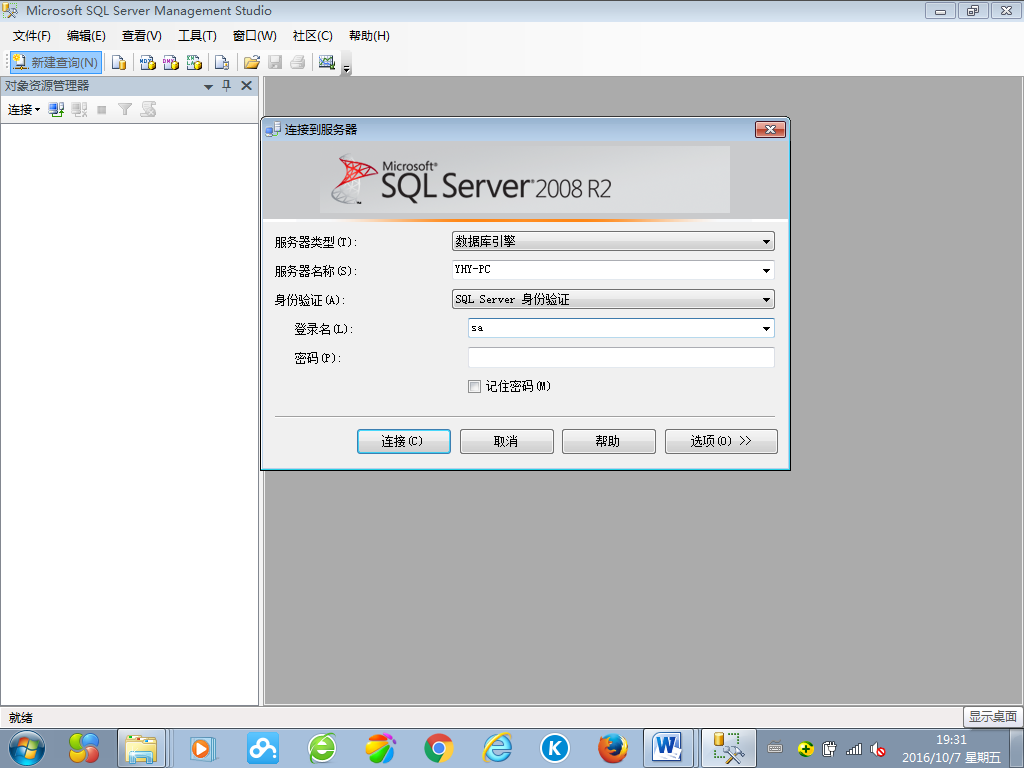Screen dimensions: 1024x768
Task: Open the 编辑(E) menu
Action: 86,36
